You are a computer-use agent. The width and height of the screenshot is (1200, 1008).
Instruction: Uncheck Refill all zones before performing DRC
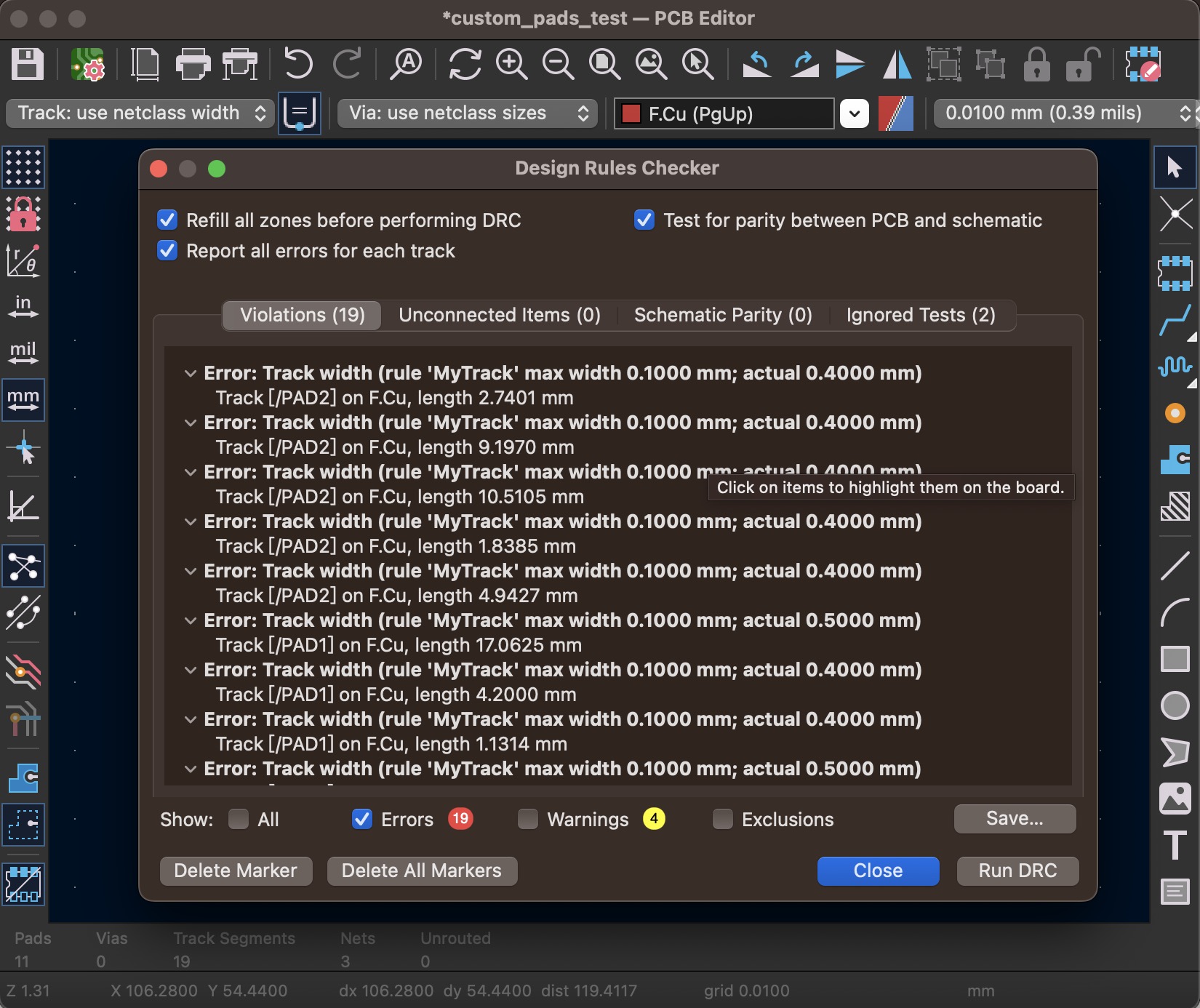click(x=167, y=220)
